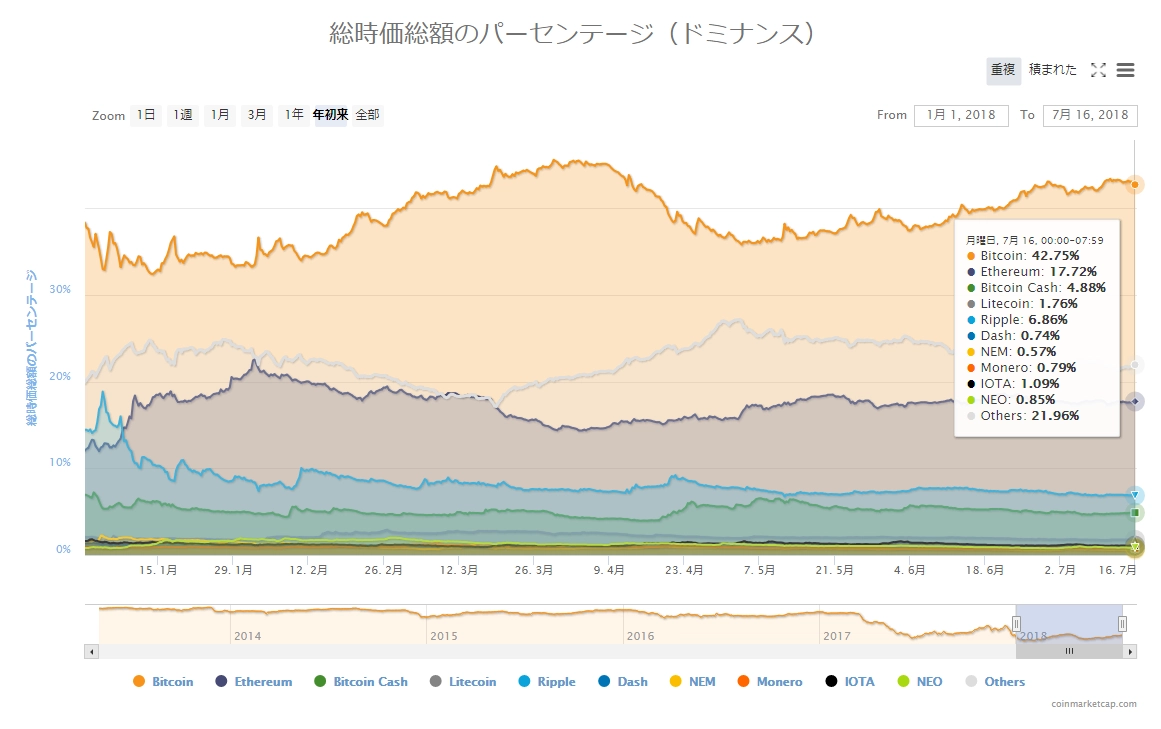Set zoom range to 1月
The image size is (1161, 729).
(x=220, y=115)
